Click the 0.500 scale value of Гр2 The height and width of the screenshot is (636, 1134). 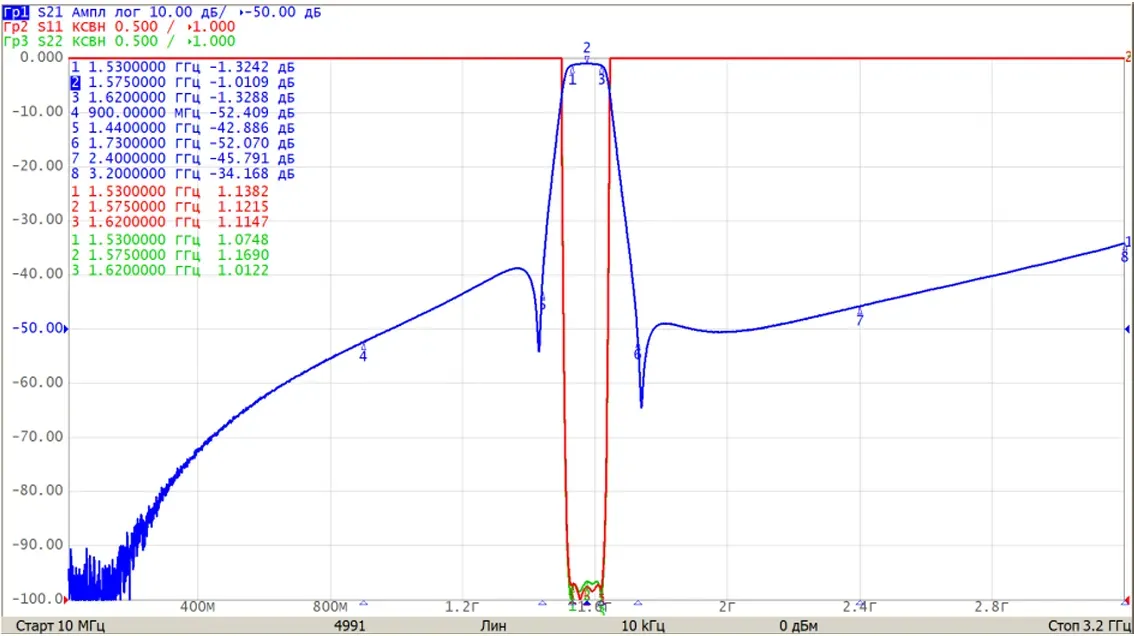click(x=136, y=27)
